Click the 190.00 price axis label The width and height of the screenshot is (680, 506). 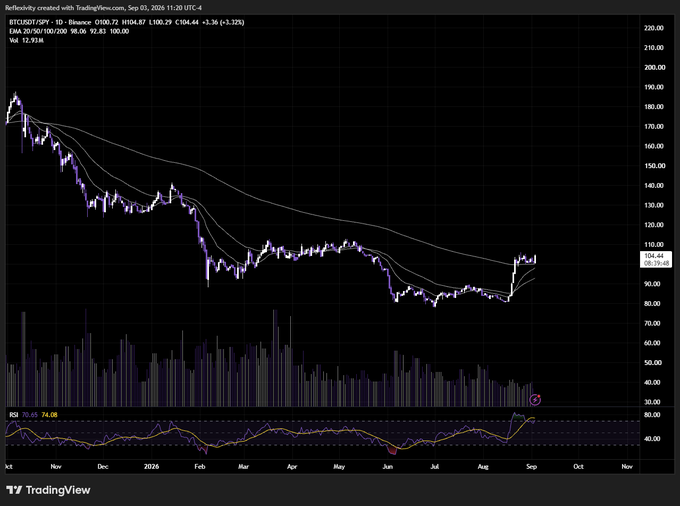point(654,87)
